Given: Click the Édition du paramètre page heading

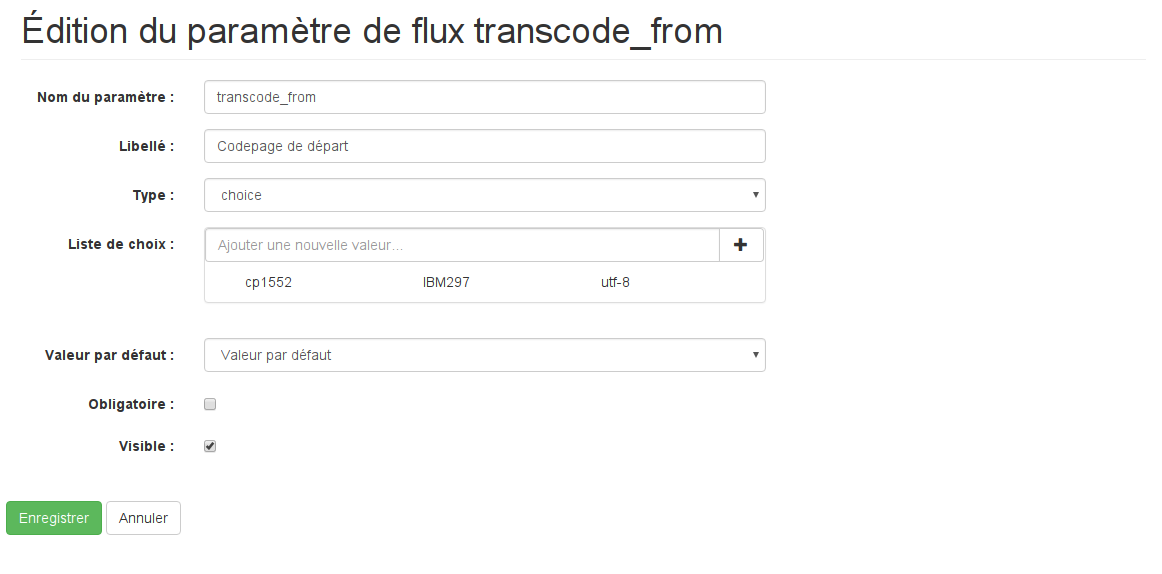Looking at the screenshot, I should (372, 31).
